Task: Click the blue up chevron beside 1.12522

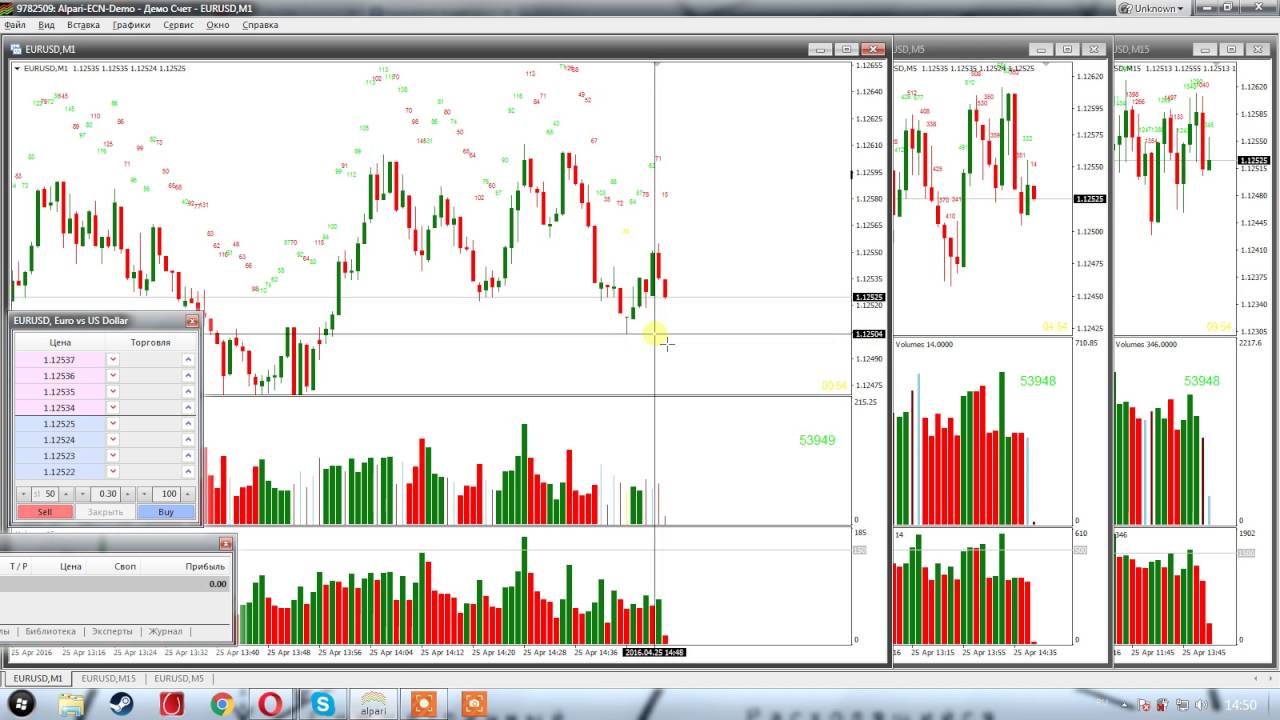Action: (x=188, y=471)
